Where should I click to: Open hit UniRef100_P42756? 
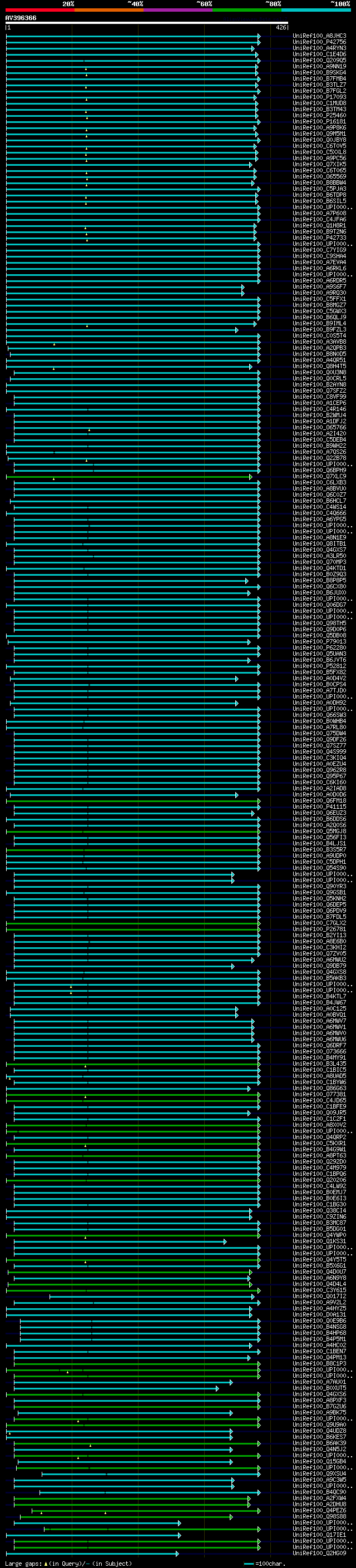319,42
